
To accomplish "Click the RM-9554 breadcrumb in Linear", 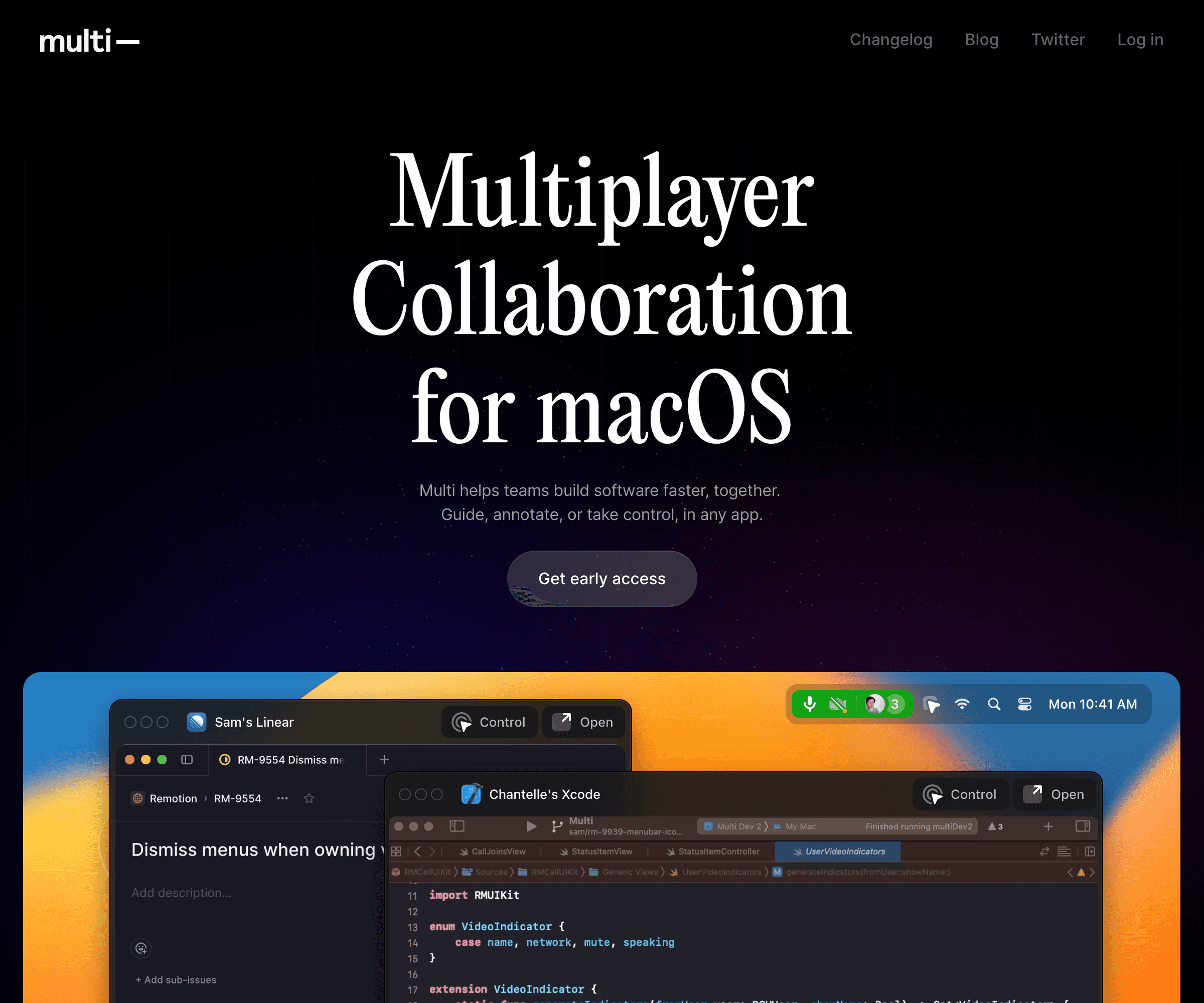I will point(237,798).
